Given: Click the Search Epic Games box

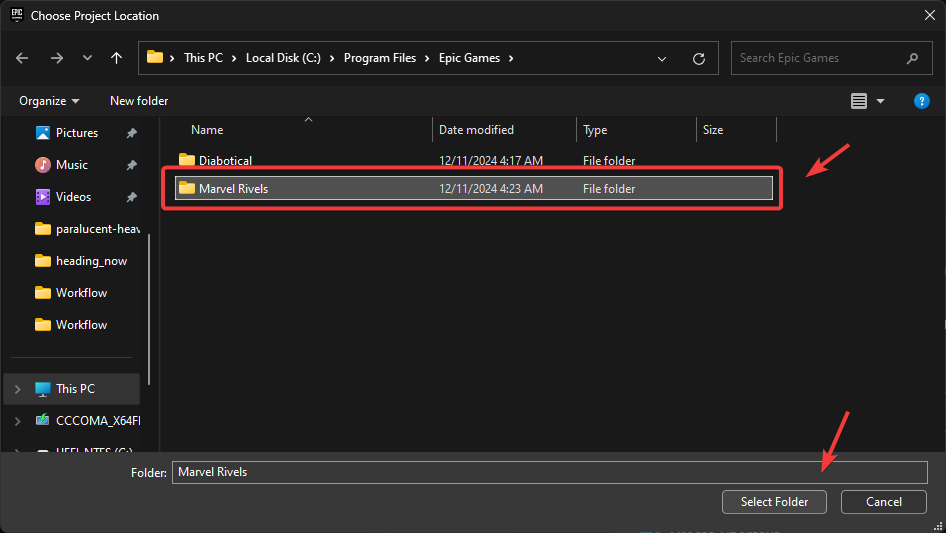Looking at the screenshot, I should pyautogui.click(x=820, y=58).
